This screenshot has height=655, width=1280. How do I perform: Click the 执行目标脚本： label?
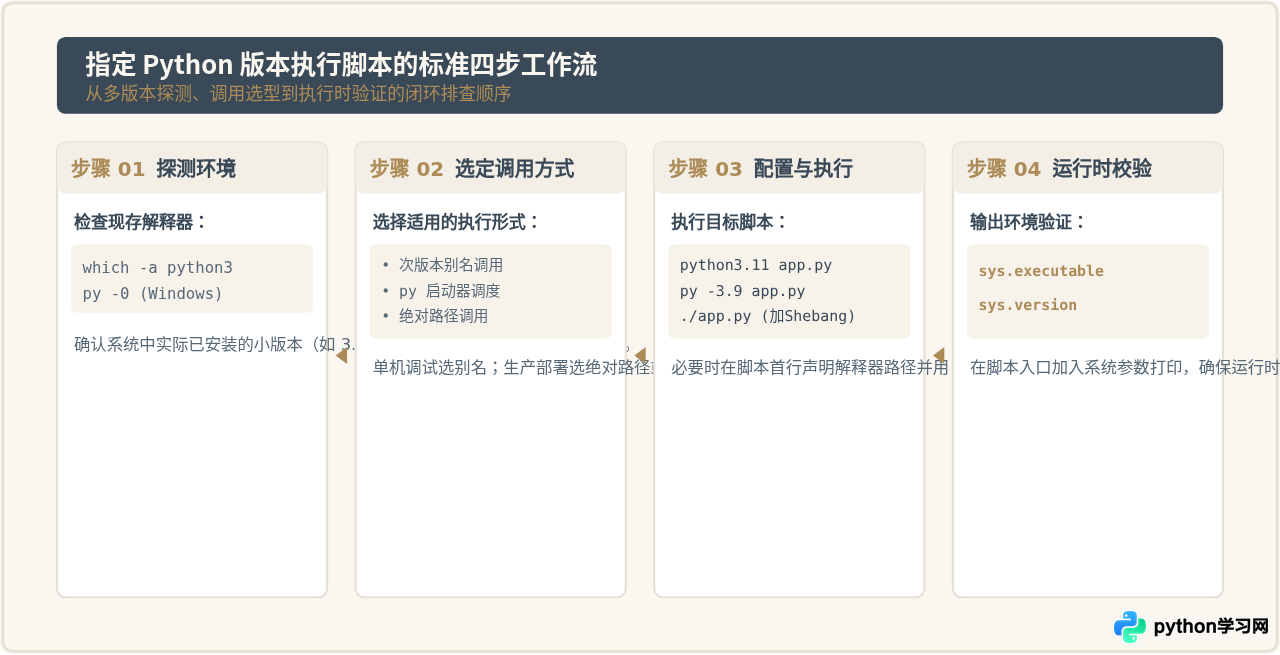coord(730,222)
